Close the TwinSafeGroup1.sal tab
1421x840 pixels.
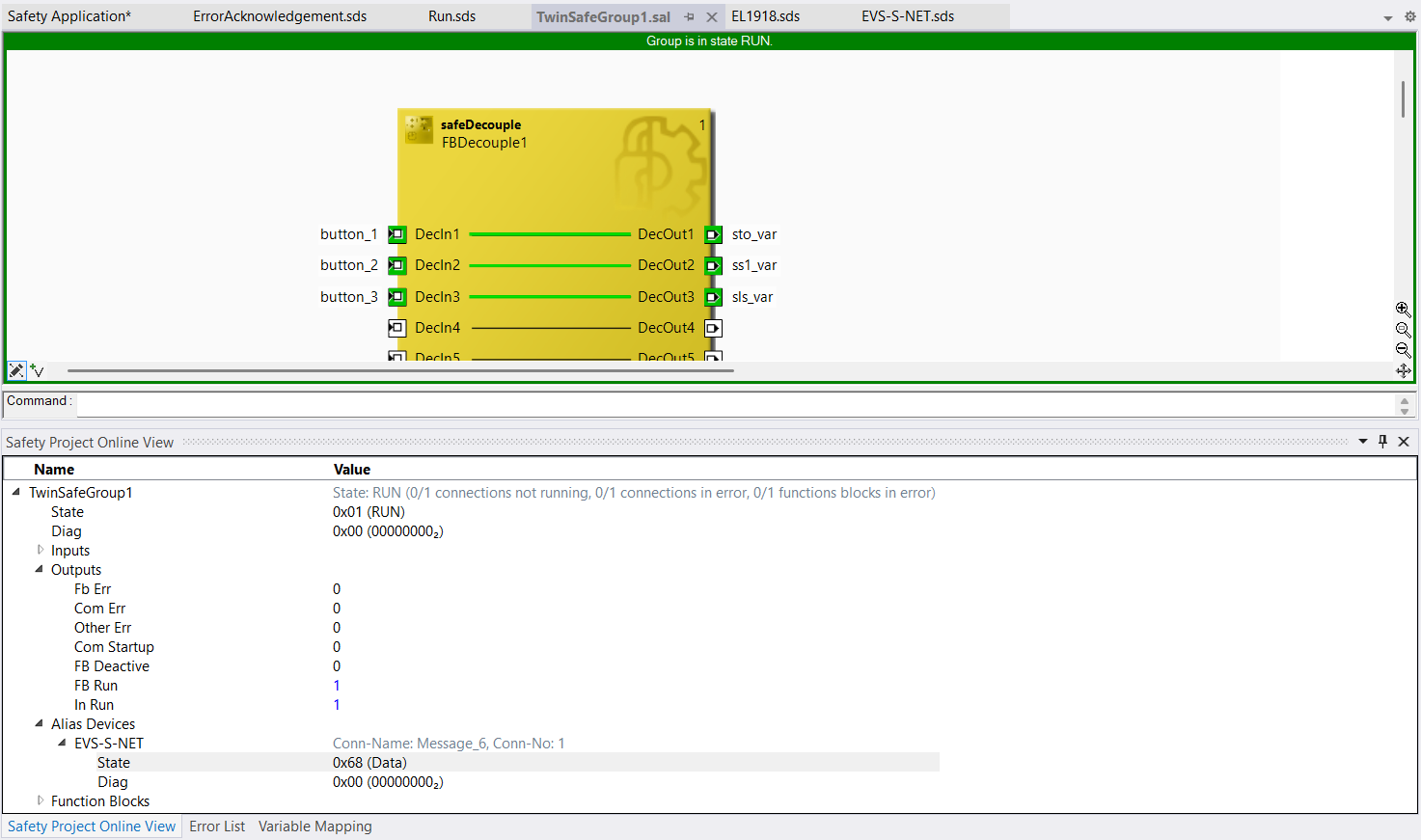click(712, 17)
